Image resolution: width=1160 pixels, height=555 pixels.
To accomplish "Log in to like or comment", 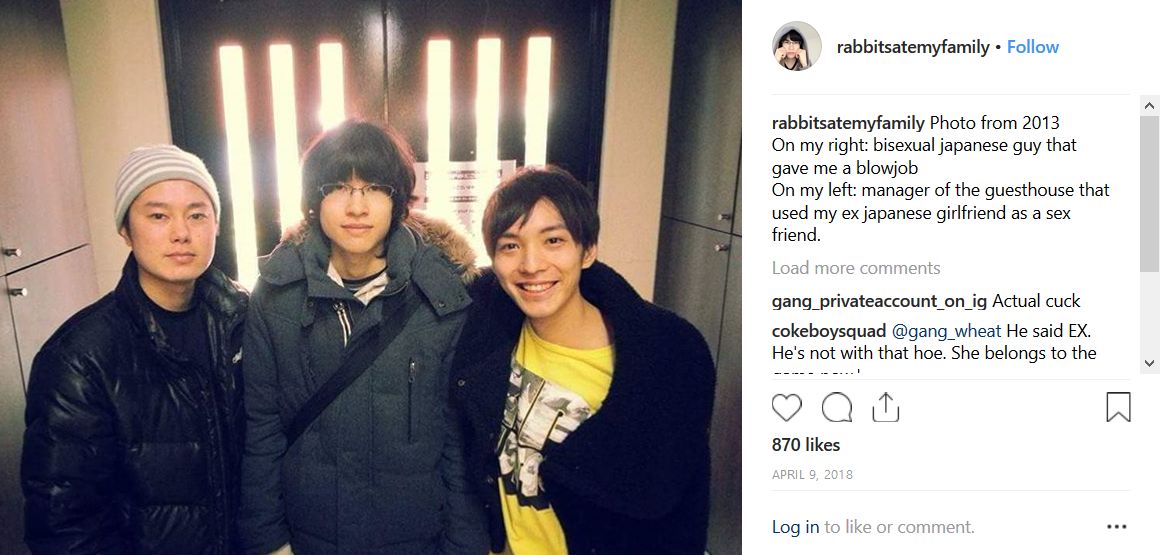I will click(x=795, y=527).
